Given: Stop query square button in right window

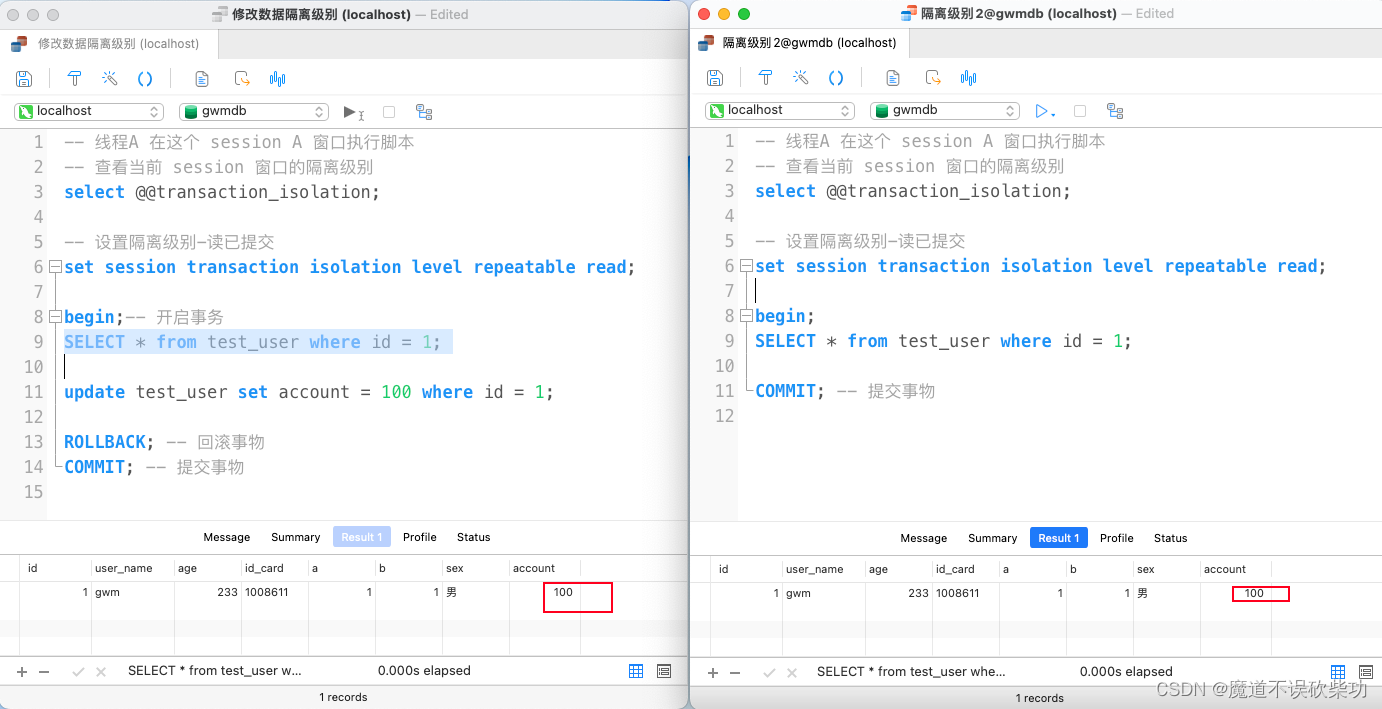Looking at the screenshot, I should point(1080,111).
